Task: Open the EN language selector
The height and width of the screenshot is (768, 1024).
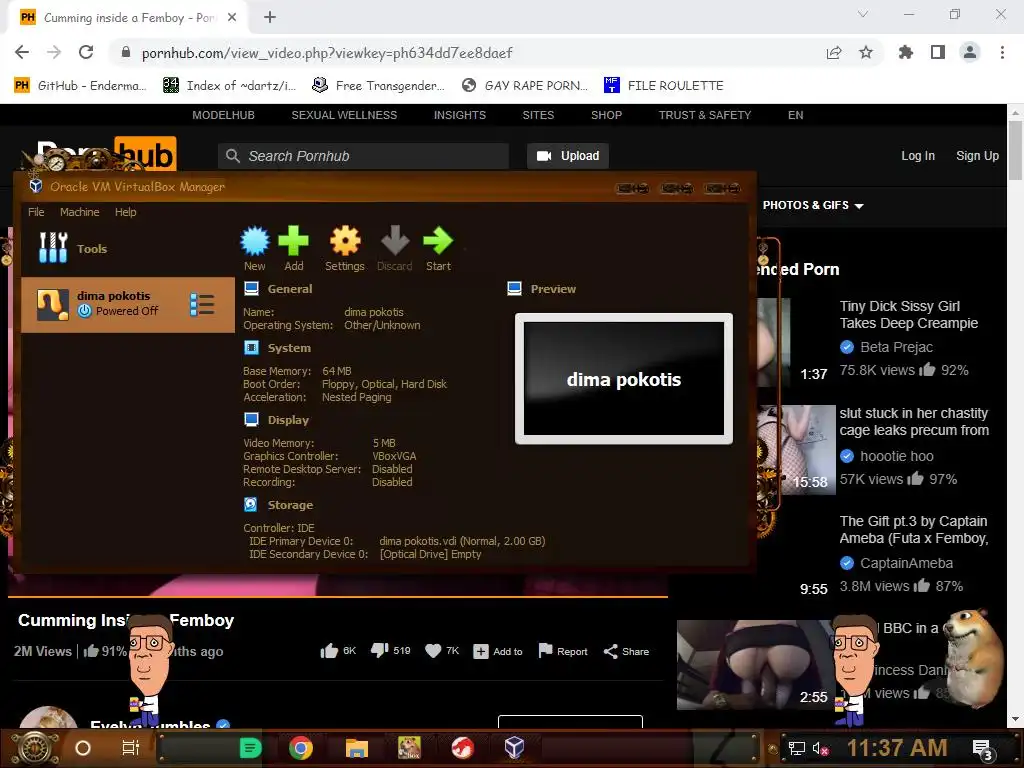Action: point(795,115)
